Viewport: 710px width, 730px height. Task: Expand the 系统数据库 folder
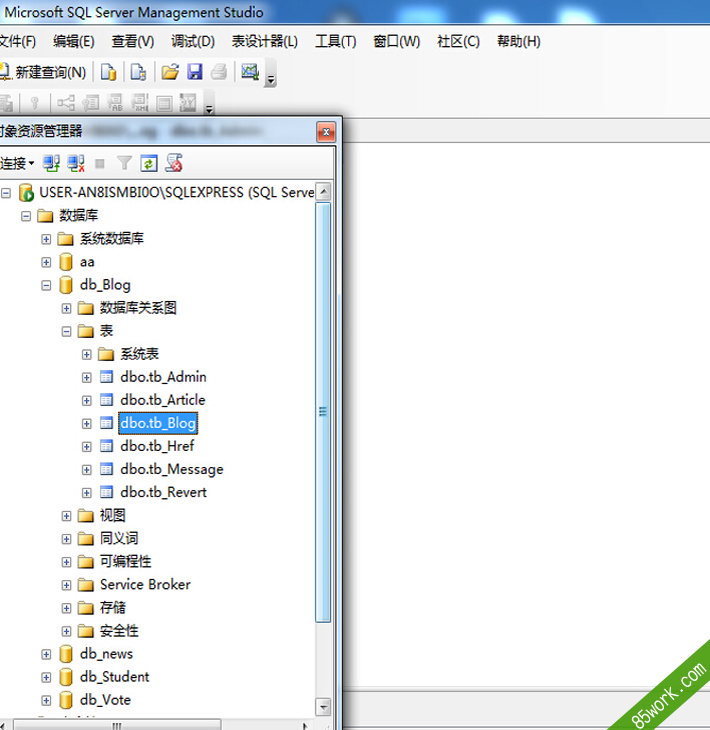(46, 239)
